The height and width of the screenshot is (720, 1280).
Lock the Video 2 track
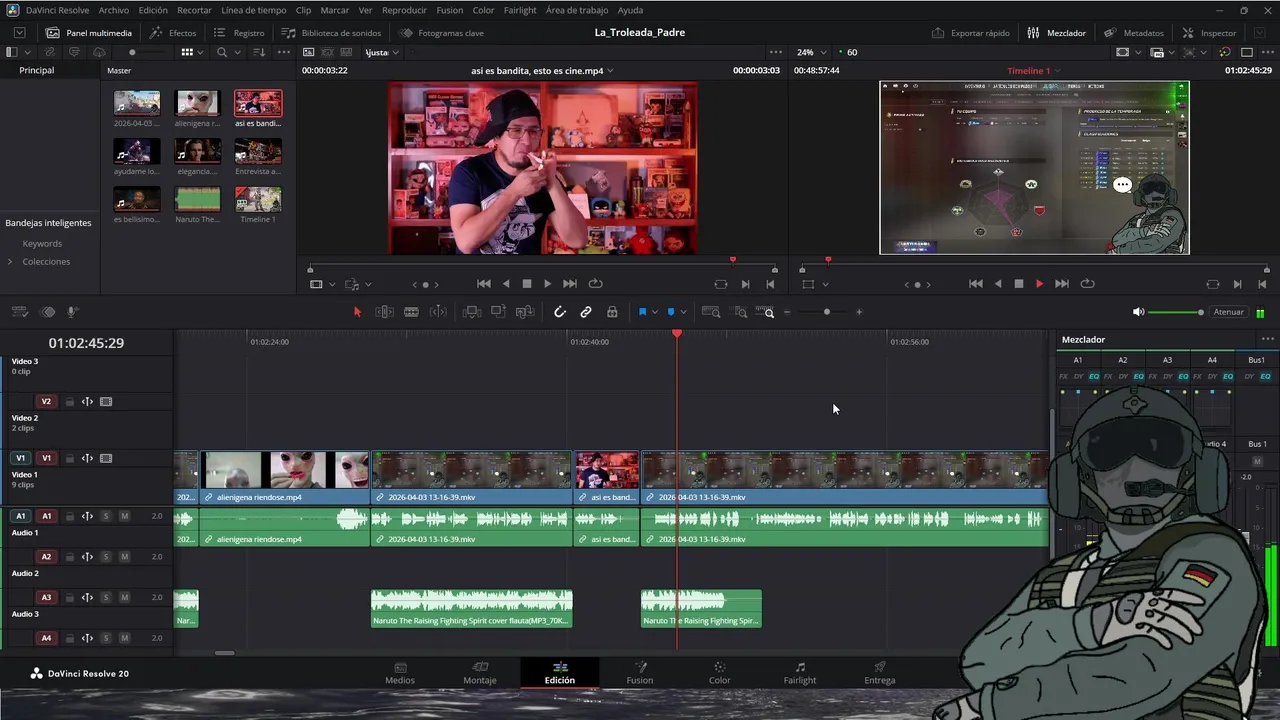[x=69, y=402]
